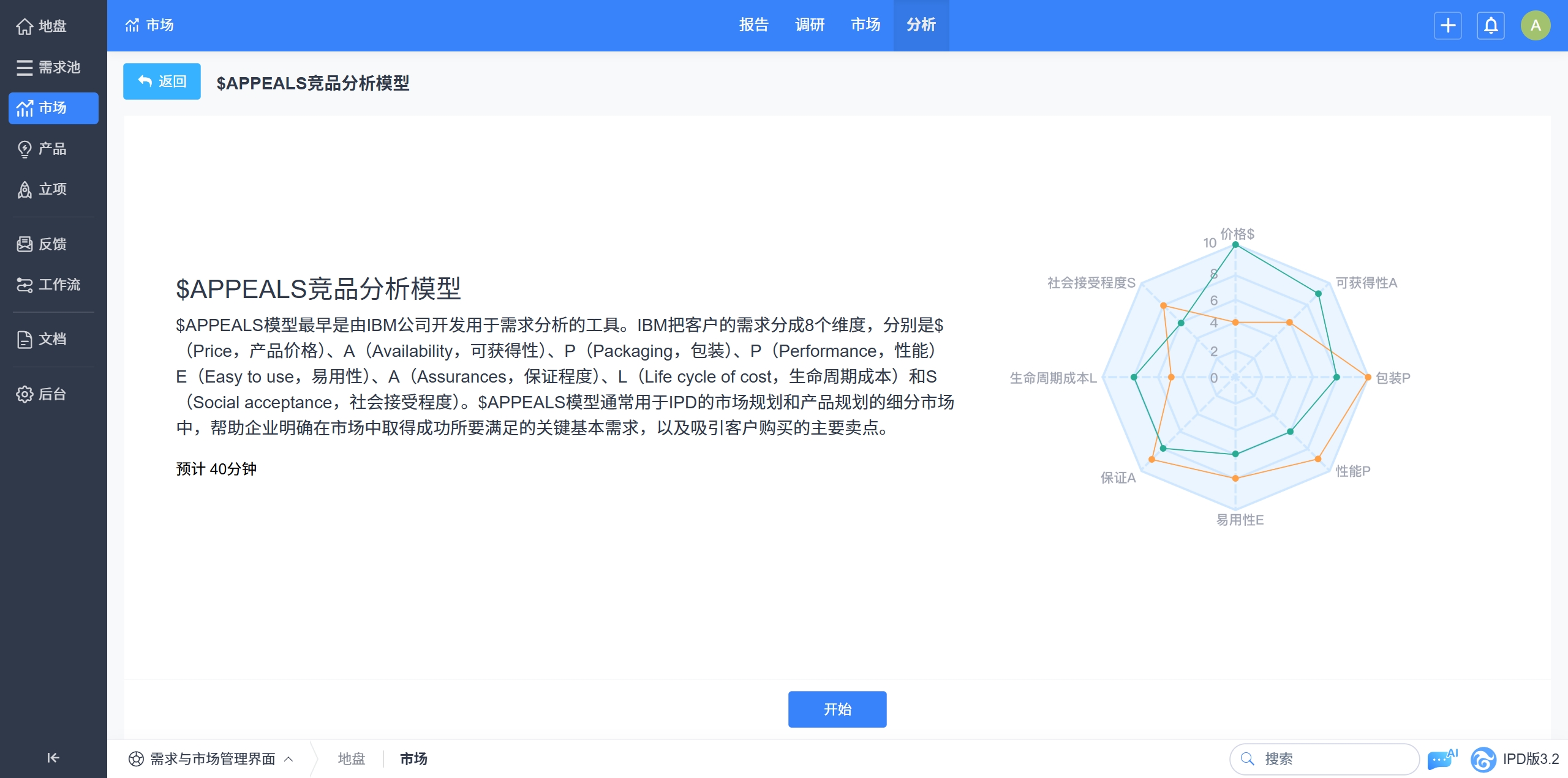Open the 需求池 sidebar item
This screenshot has height=778, width=1568.
[x=52, y=67]
